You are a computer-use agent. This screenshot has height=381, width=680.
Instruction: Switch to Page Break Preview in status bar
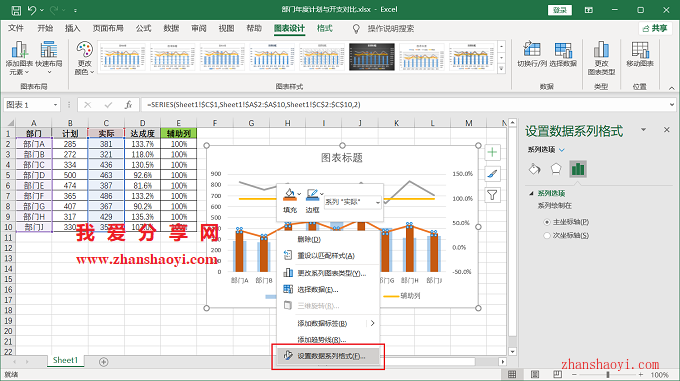(557, 374)
